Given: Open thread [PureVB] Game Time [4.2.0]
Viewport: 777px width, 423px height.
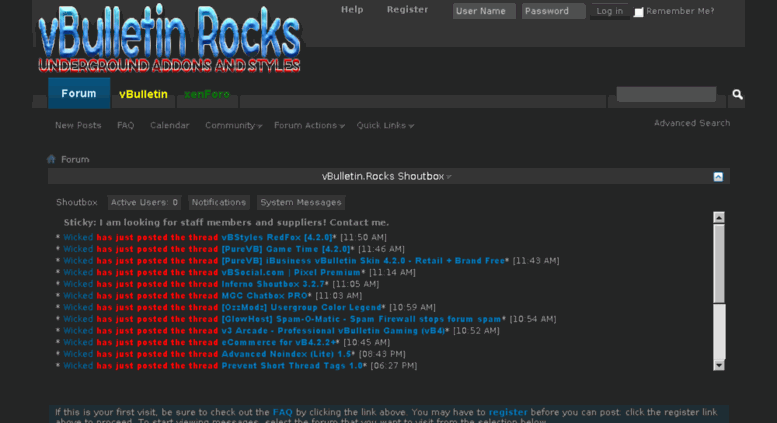Looking at the screenshot, I should (286, 249).
